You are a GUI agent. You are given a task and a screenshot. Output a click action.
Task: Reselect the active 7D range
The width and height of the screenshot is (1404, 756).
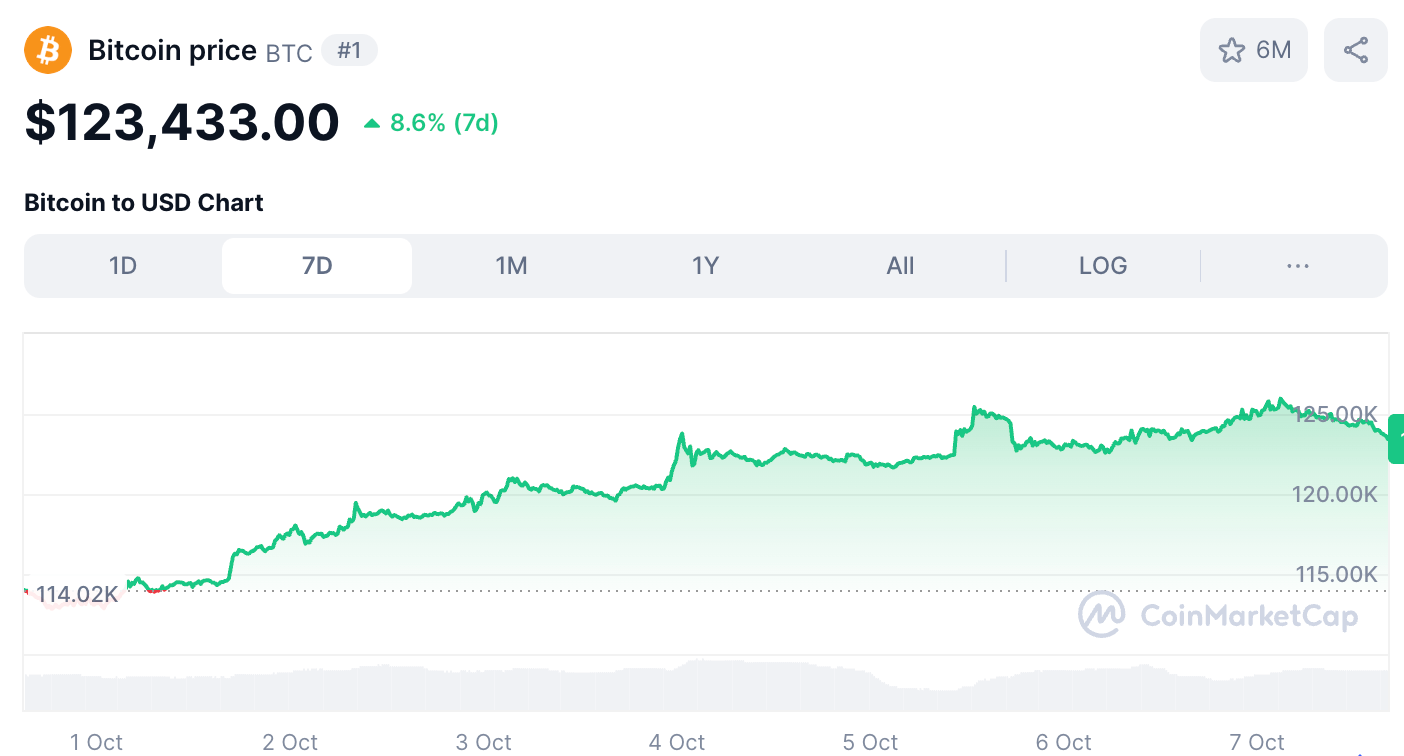[x=316, y=265]
